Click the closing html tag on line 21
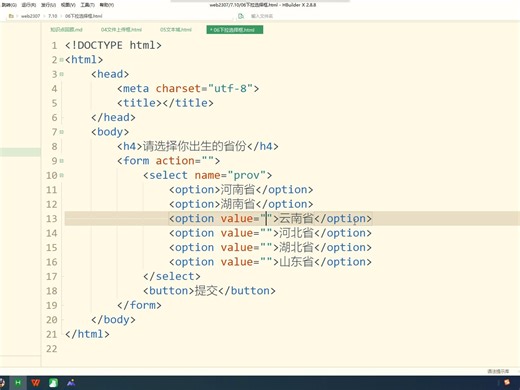The width and height of the screenshot is (520, 390). pos(87,334)
